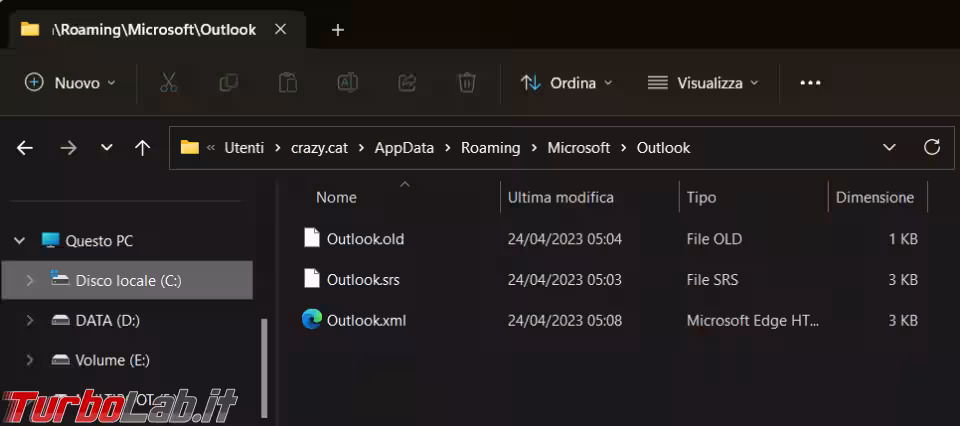
Task: Go back with the left arrow
Action: click(x=24, y=148)
